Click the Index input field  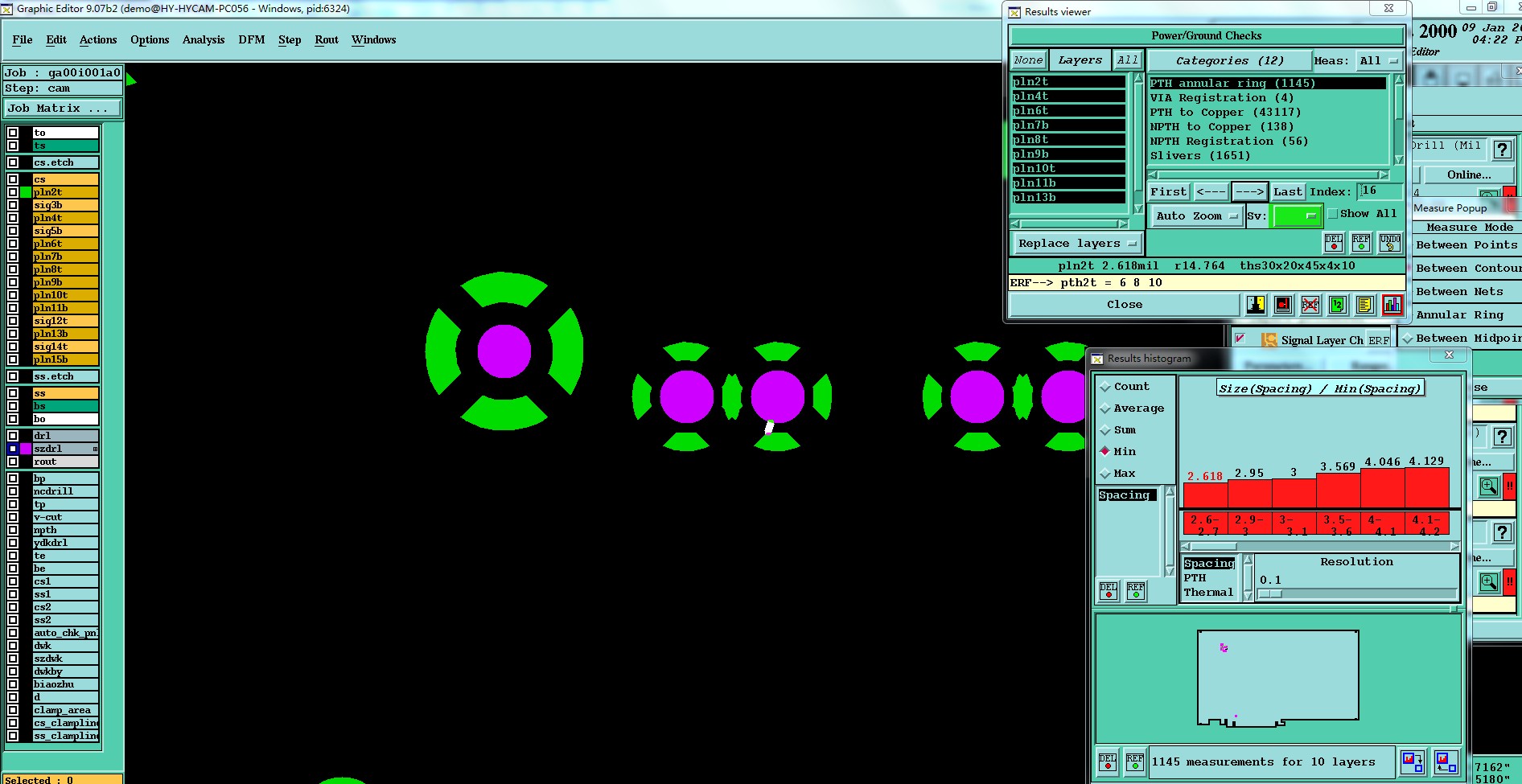[1380, 191]
